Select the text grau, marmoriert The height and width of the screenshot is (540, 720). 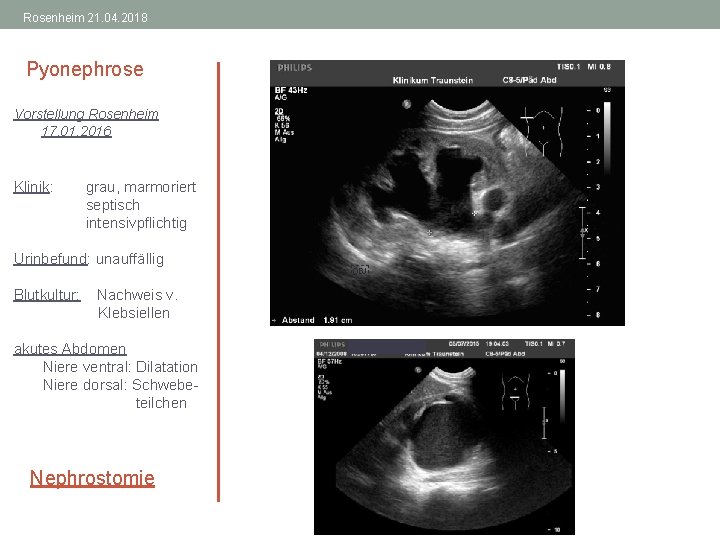[141, 187]
